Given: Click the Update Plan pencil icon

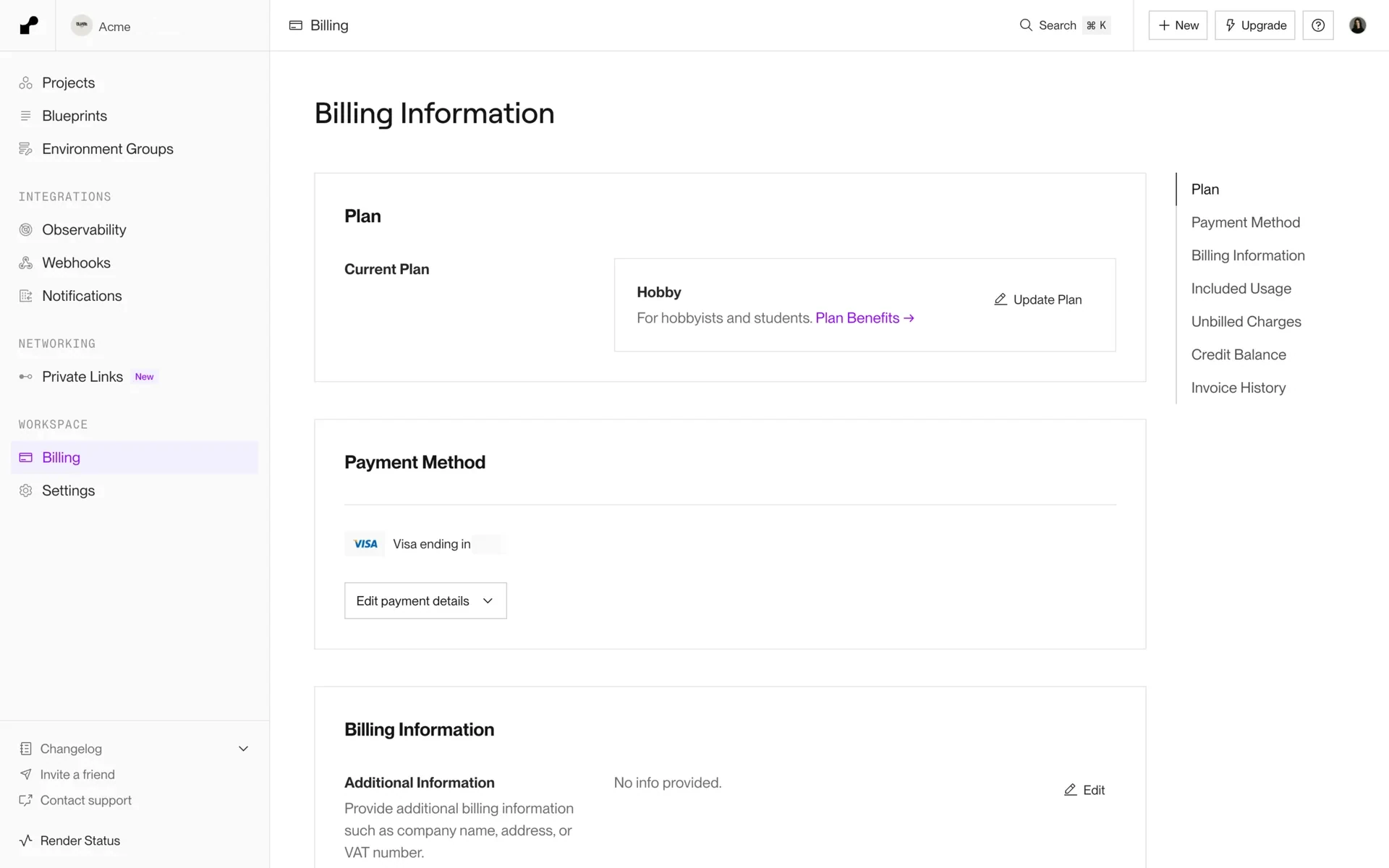Looking at the screenshot, I should [x=1001, y=299].
